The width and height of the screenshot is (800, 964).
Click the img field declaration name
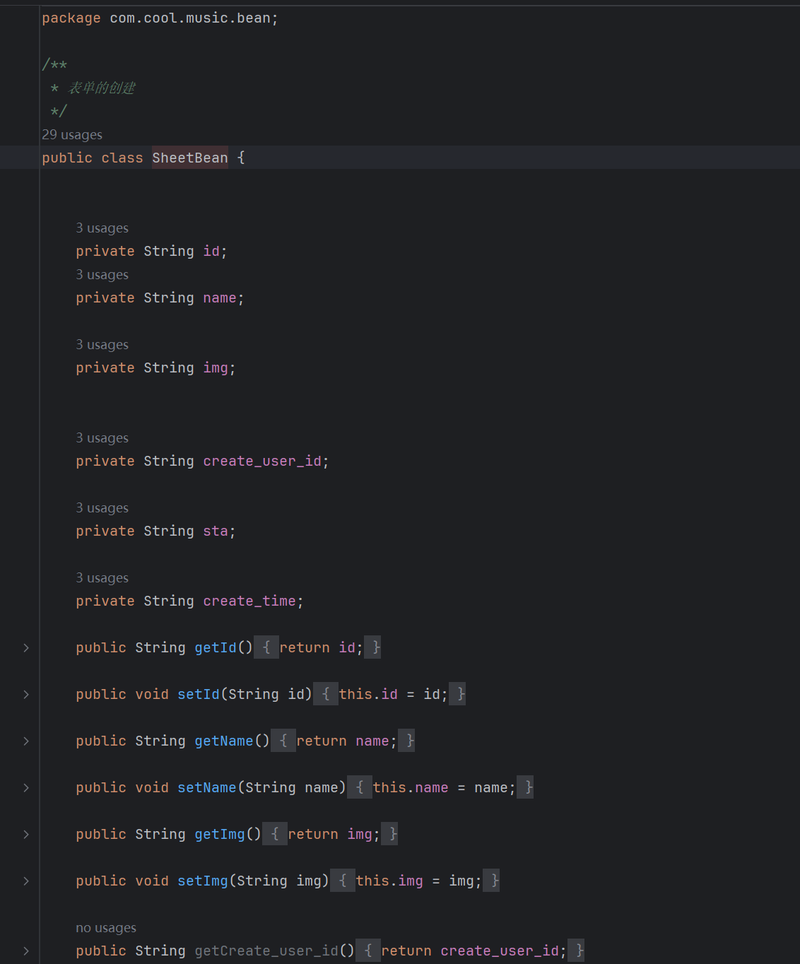click(x=216, y=368)
